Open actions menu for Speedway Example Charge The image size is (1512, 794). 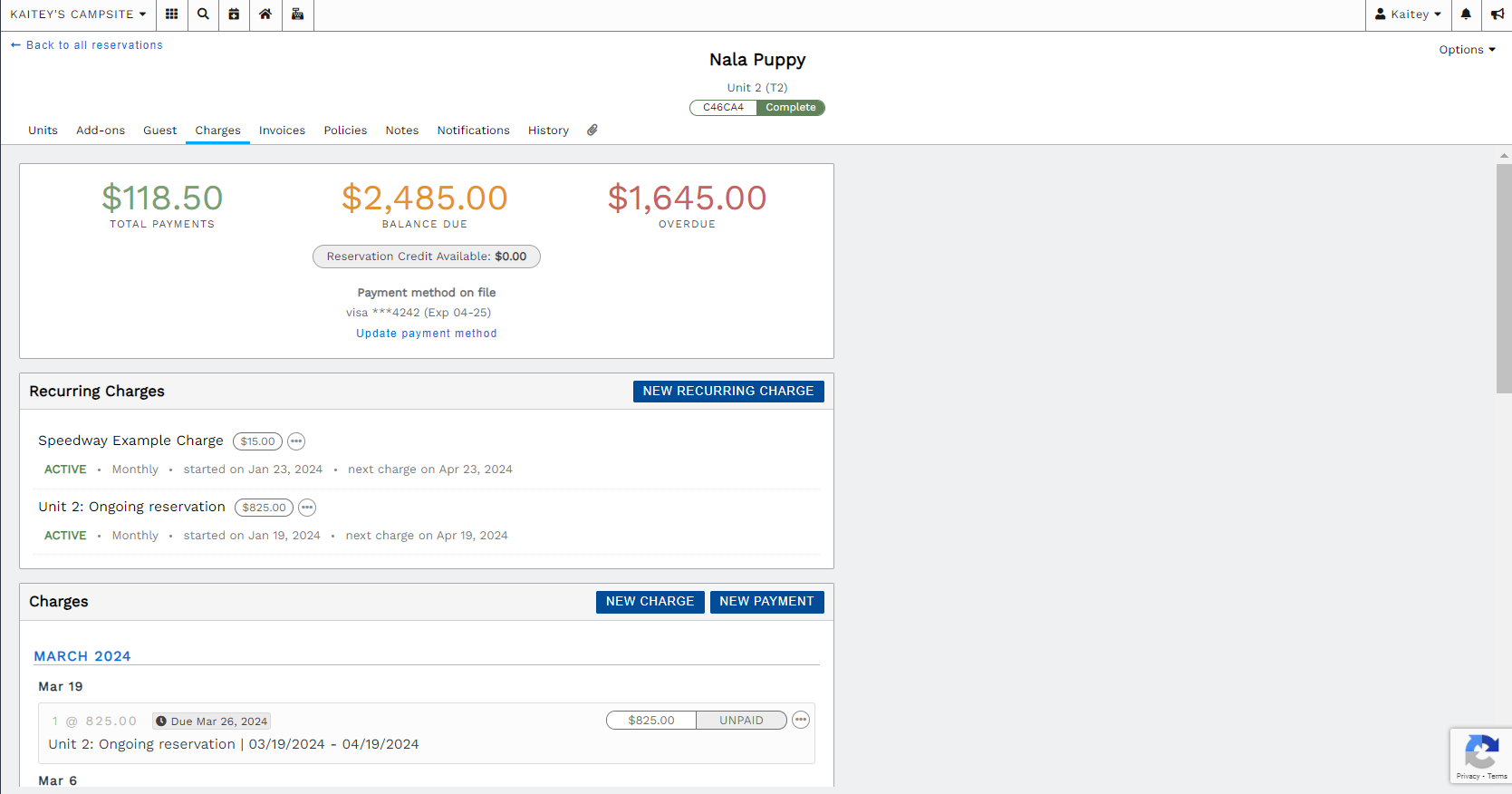[x=296, y=441]
